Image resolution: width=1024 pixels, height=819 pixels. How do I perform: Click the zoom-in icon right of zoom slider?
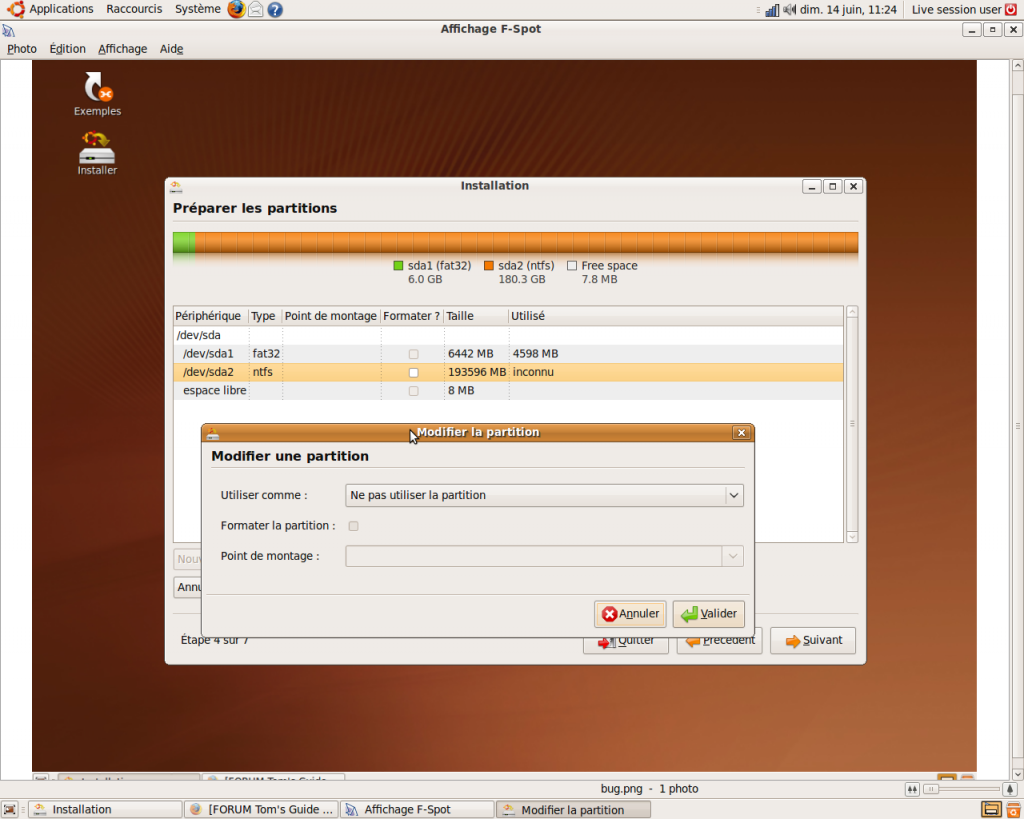click(1010, 790)
